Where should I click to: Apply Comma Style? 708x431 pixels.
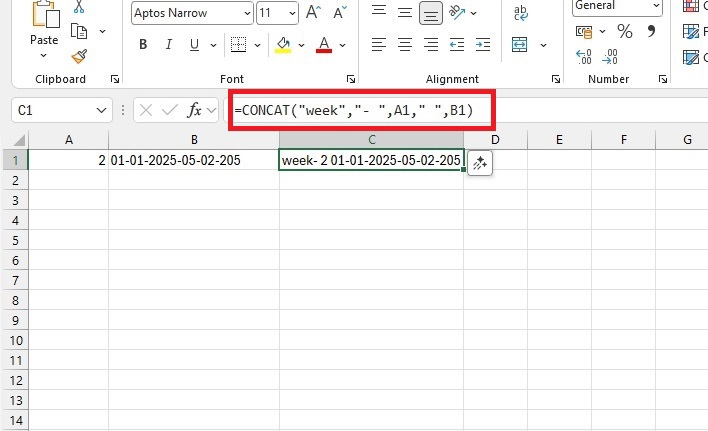click(651, 32)
